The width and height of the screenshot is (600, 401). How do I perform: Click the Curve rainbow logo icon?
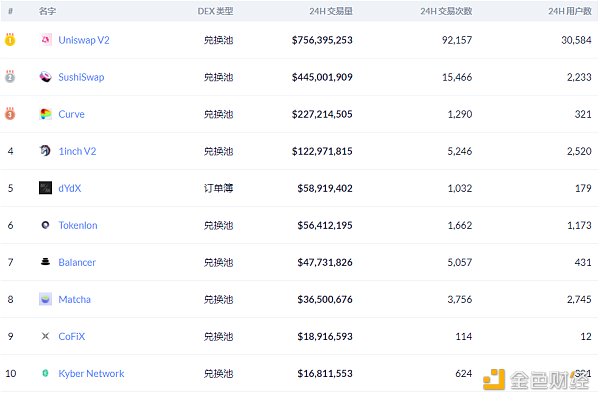click(x=46, y=114)
